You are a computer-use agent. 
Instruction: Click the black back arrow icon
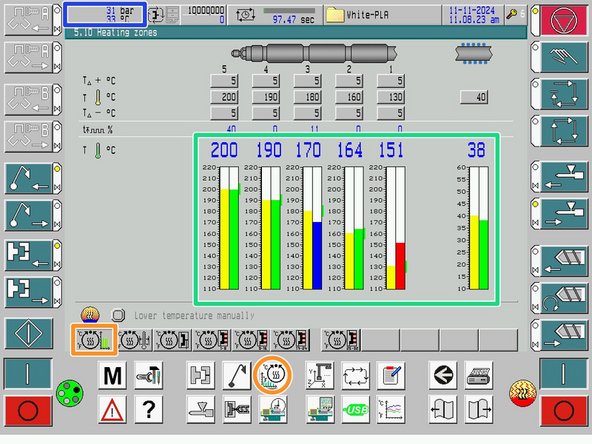(443, 376)
